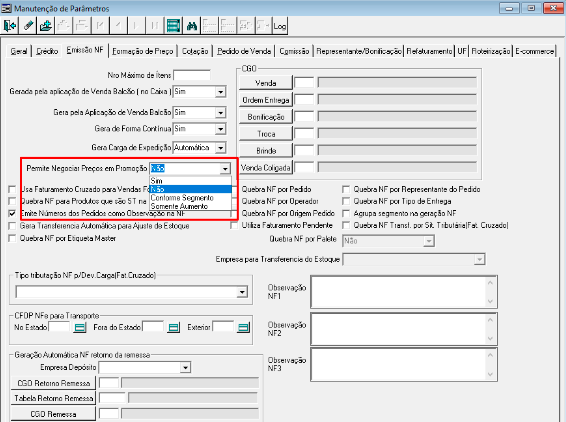Click the CGO Retorno Remessa button
The image size is (566, 422).
click(x=53, y=383)
